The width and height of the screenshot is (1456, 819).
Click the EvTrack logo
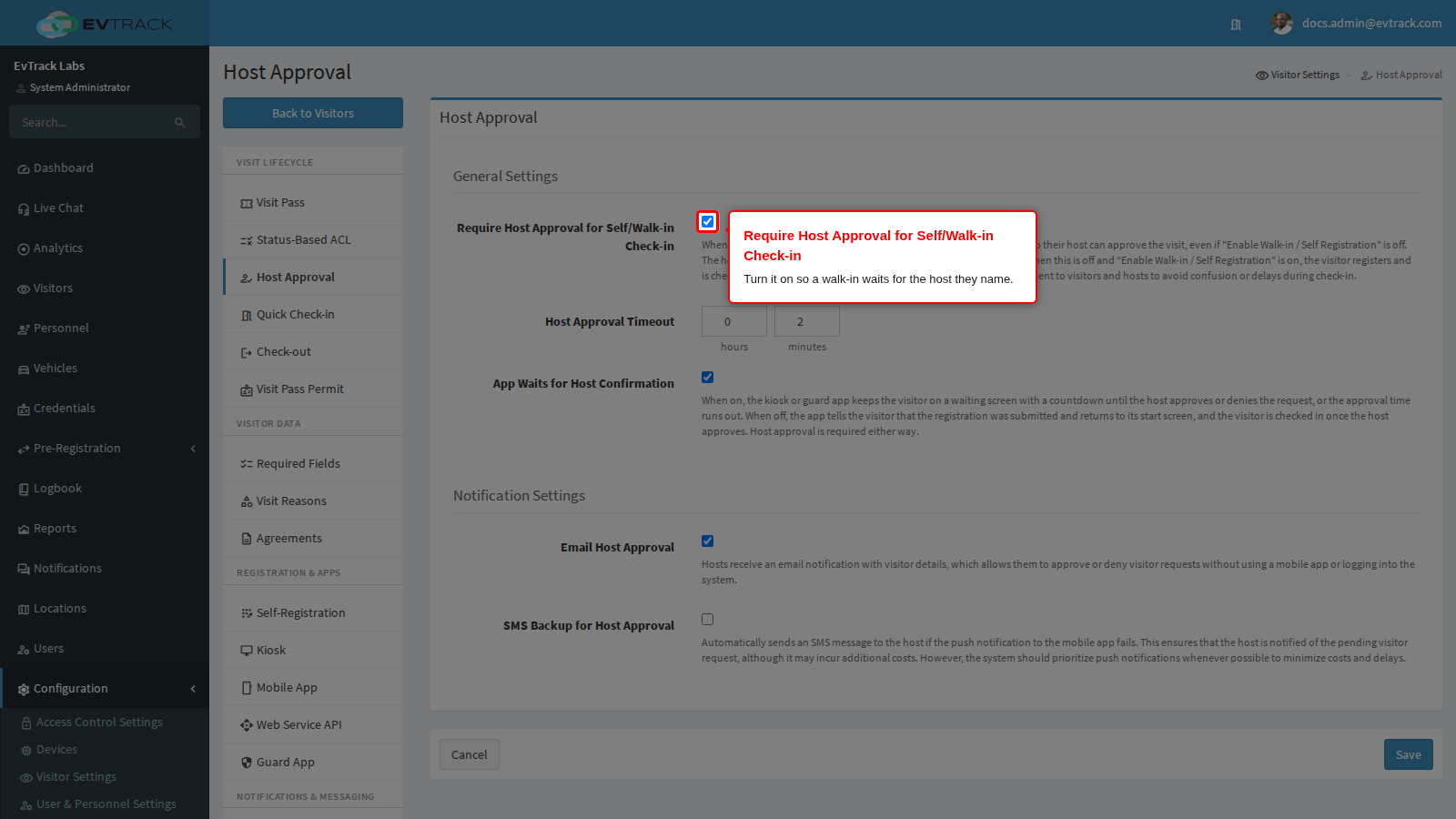tap(105, 24)
